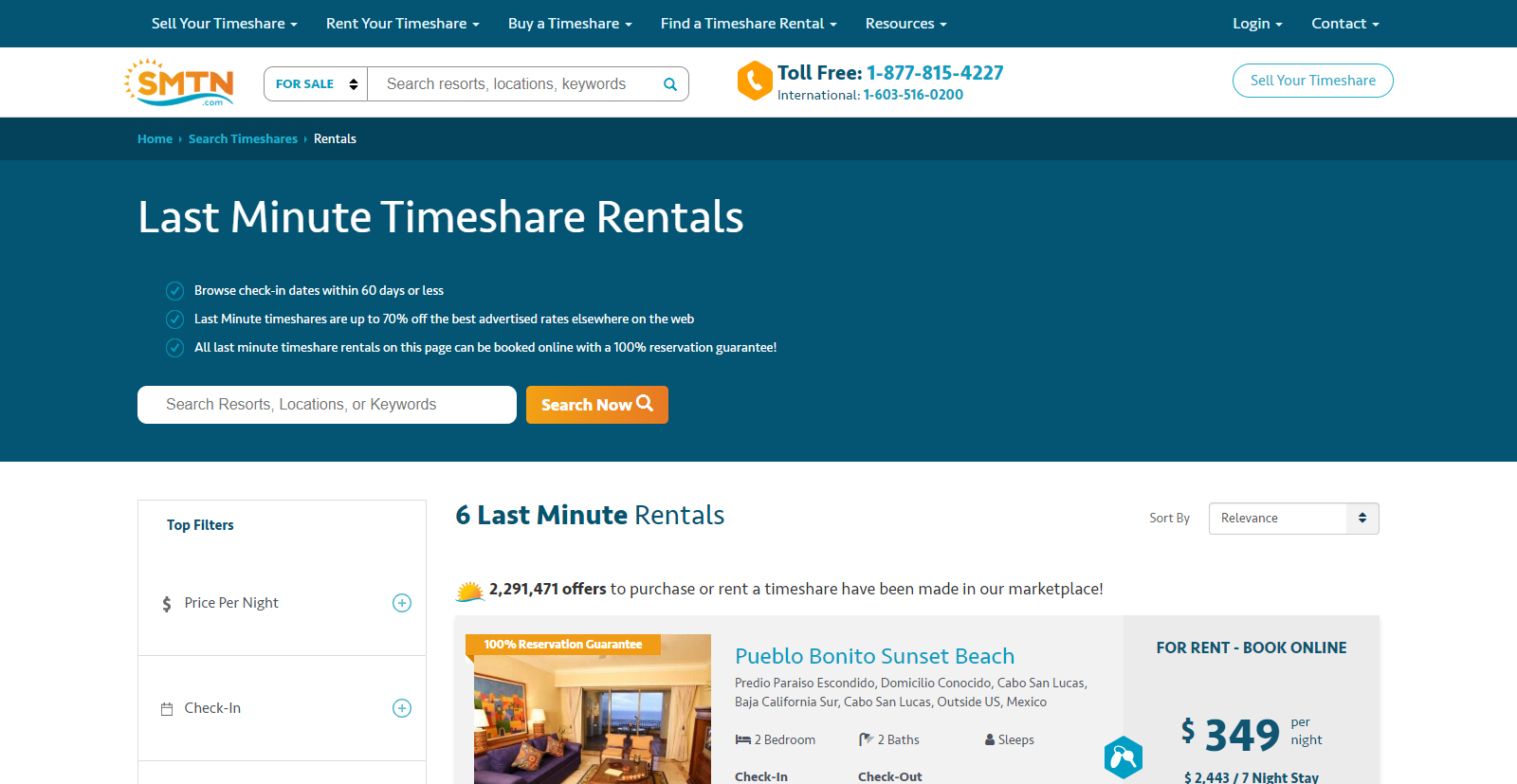Screen dimensions: 1517x784
Task: Click the SMTN logo
Action: [179, 82]
